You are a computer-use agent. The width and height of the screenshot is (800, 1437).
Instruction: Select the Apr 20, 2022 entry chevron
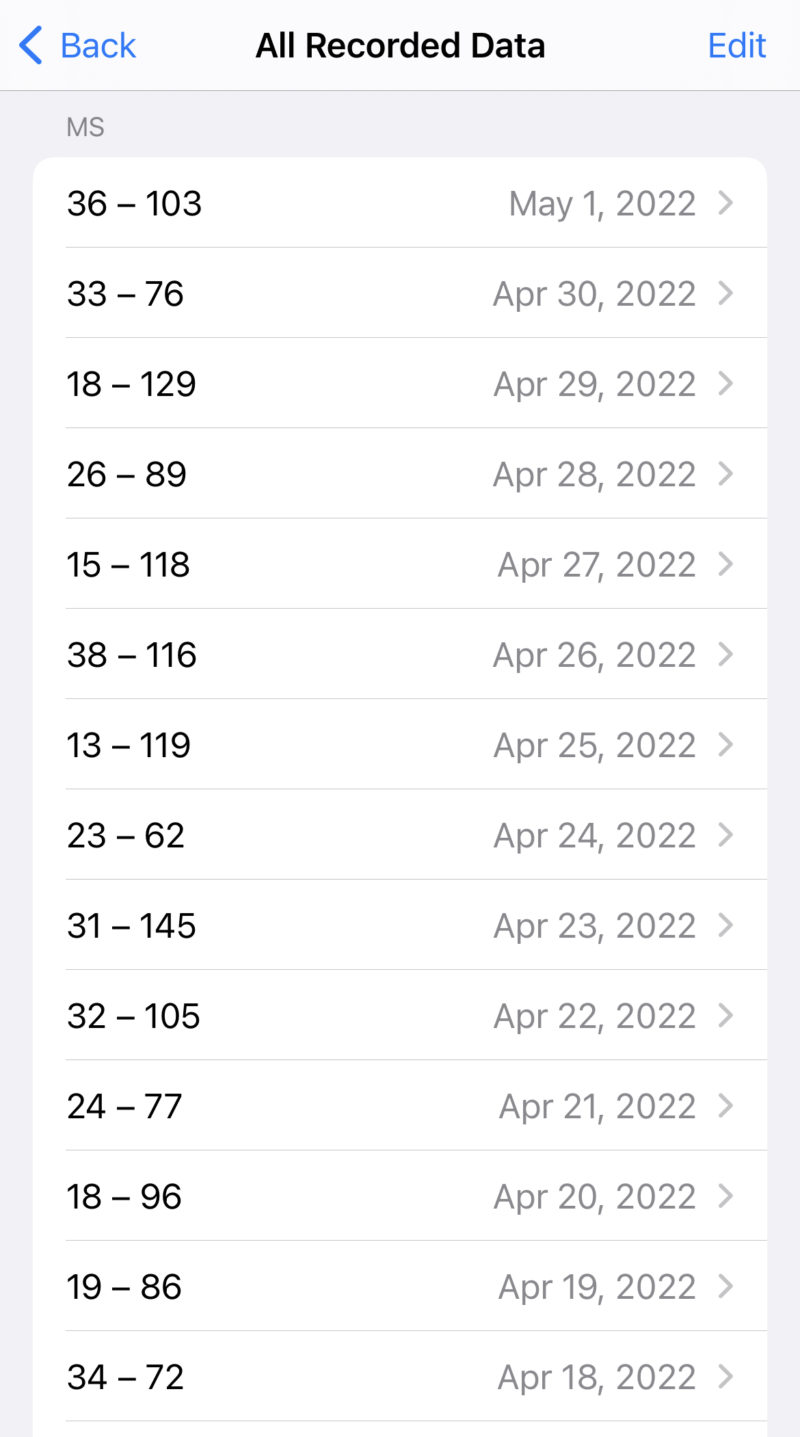[725, 1196]
